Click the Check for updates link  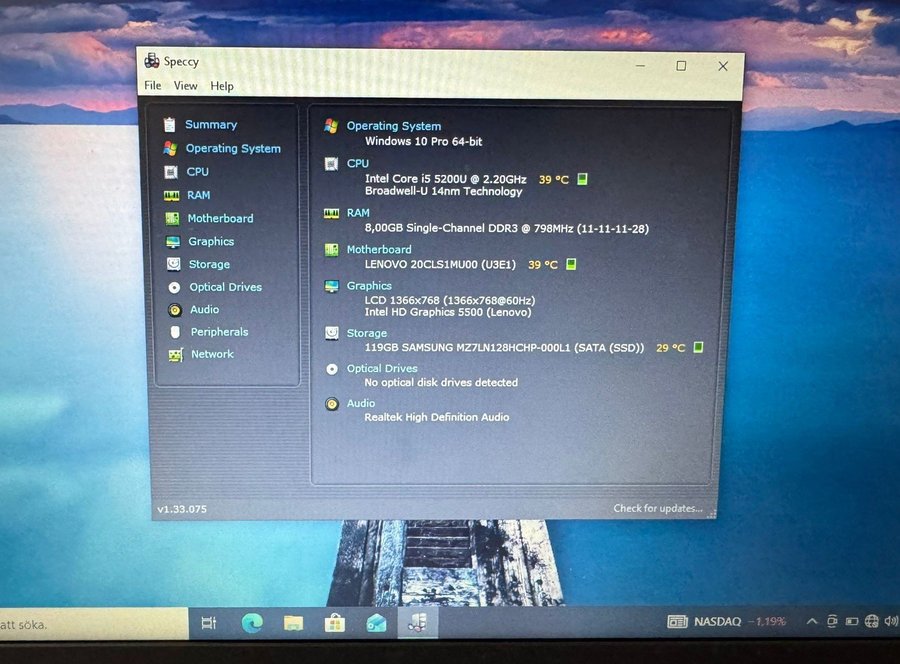point(657,509)
